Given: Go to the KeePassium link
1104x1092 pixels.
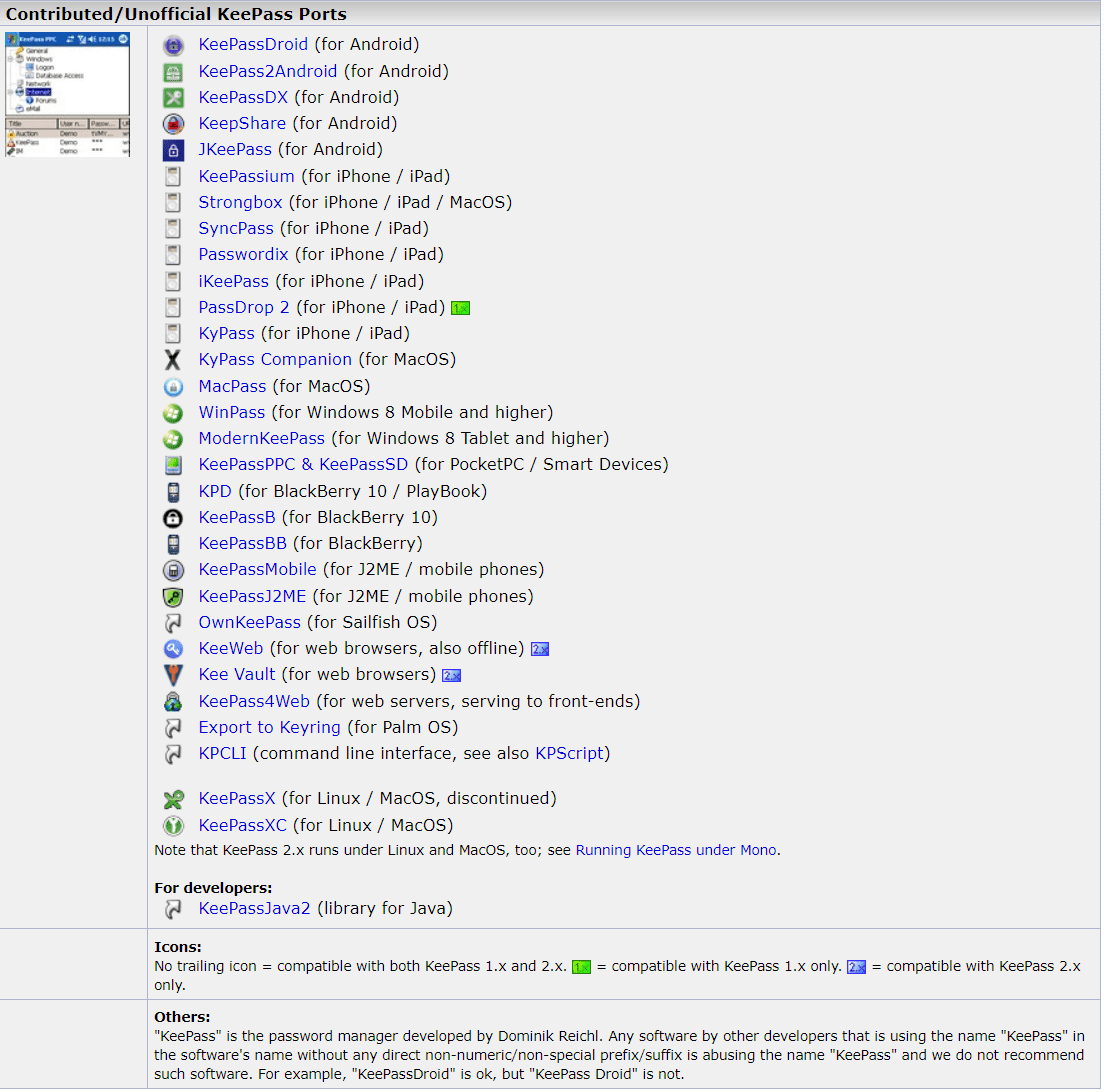Looking at the screenshot, I should 246,176.
